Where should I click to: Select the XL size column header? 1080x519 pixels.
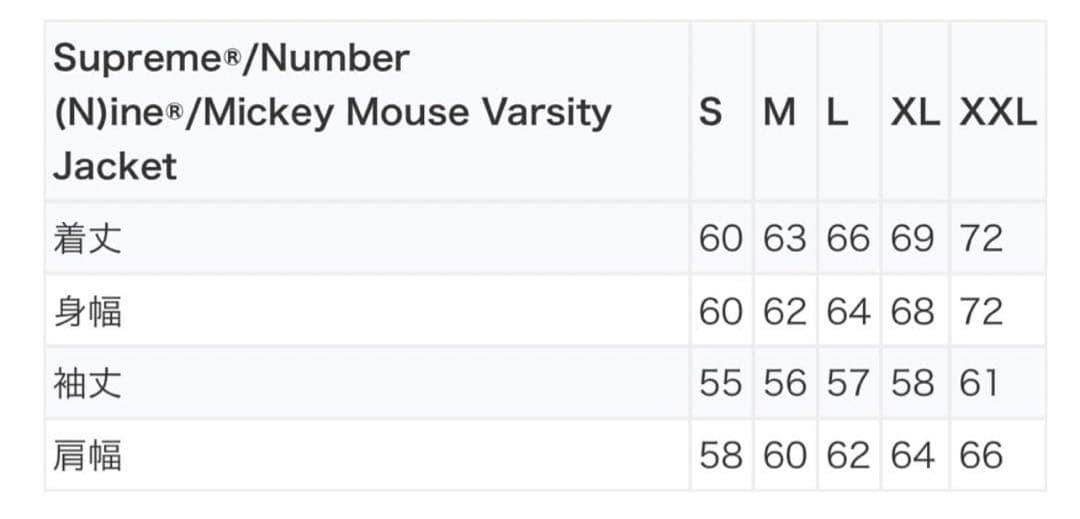pyautogui.click(x=915, y=113)
